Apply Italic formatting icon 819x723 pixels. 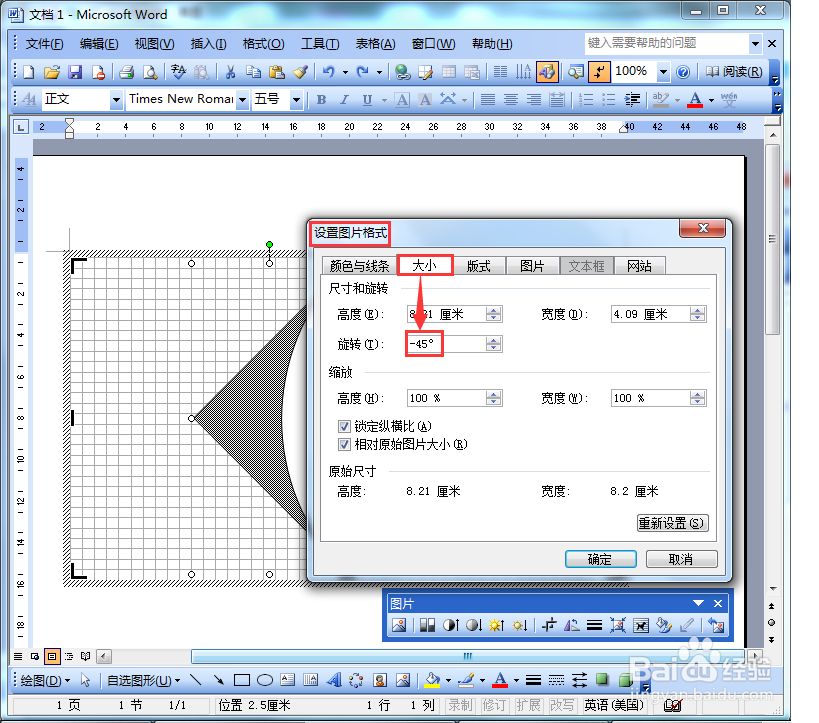[344, 100]
